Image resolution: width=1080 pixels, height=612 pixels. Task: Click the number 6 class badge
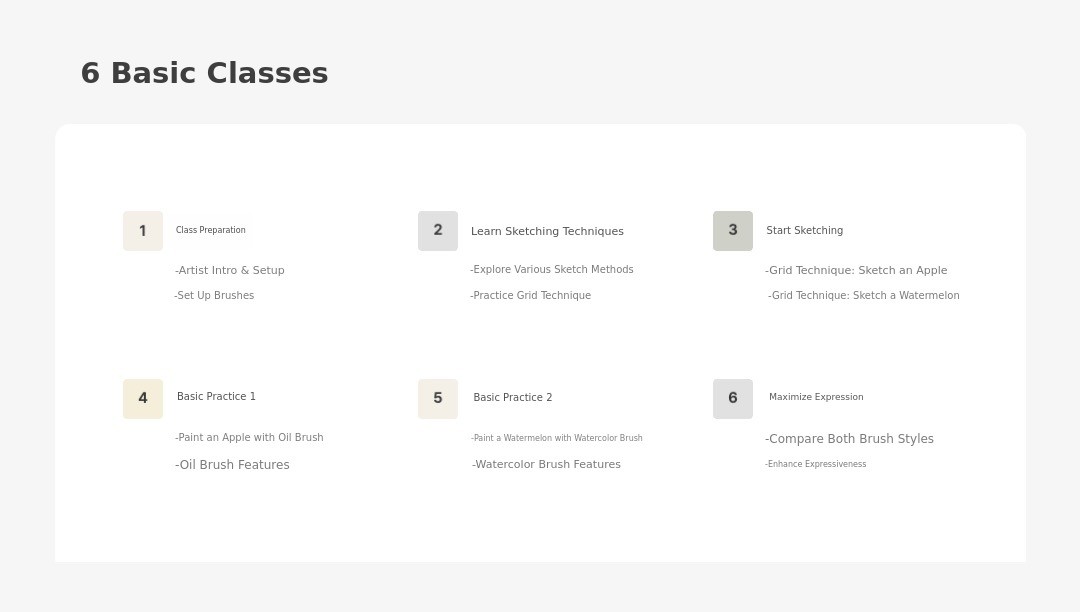pos(733,399)
